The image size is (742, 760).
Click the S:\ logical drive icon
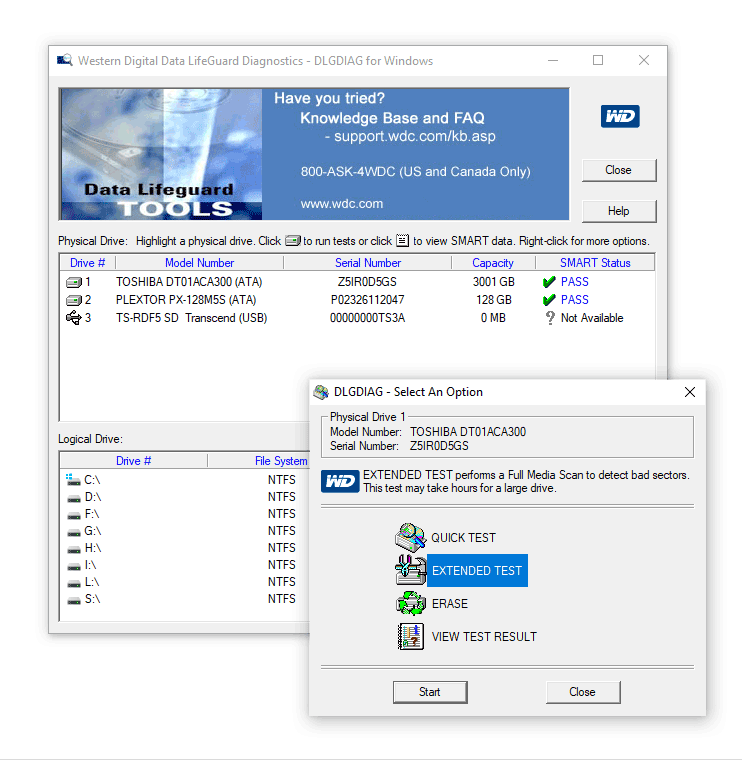tap(74, 600)
